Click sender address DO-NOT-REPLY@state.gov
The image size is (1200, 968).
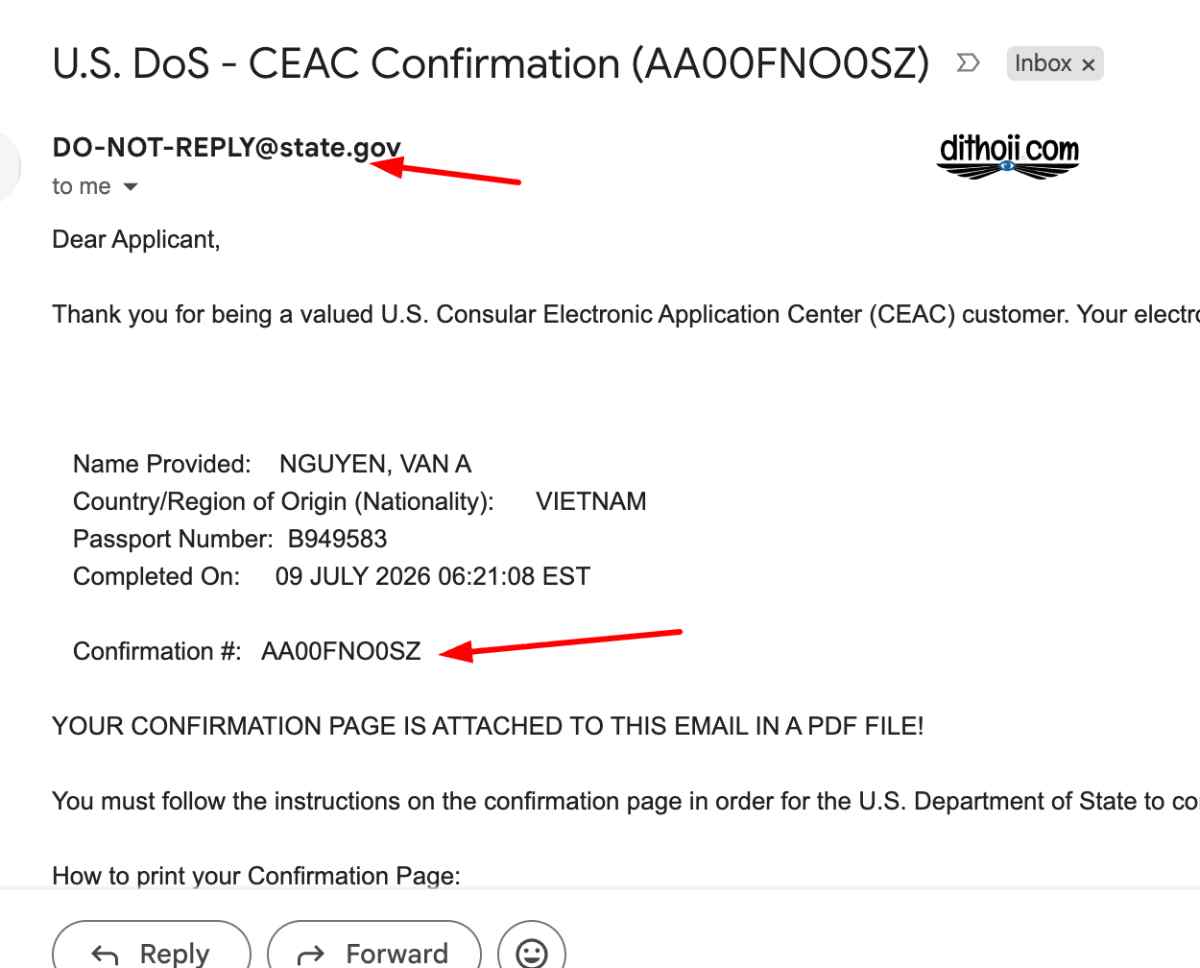[x=227, y=148]
